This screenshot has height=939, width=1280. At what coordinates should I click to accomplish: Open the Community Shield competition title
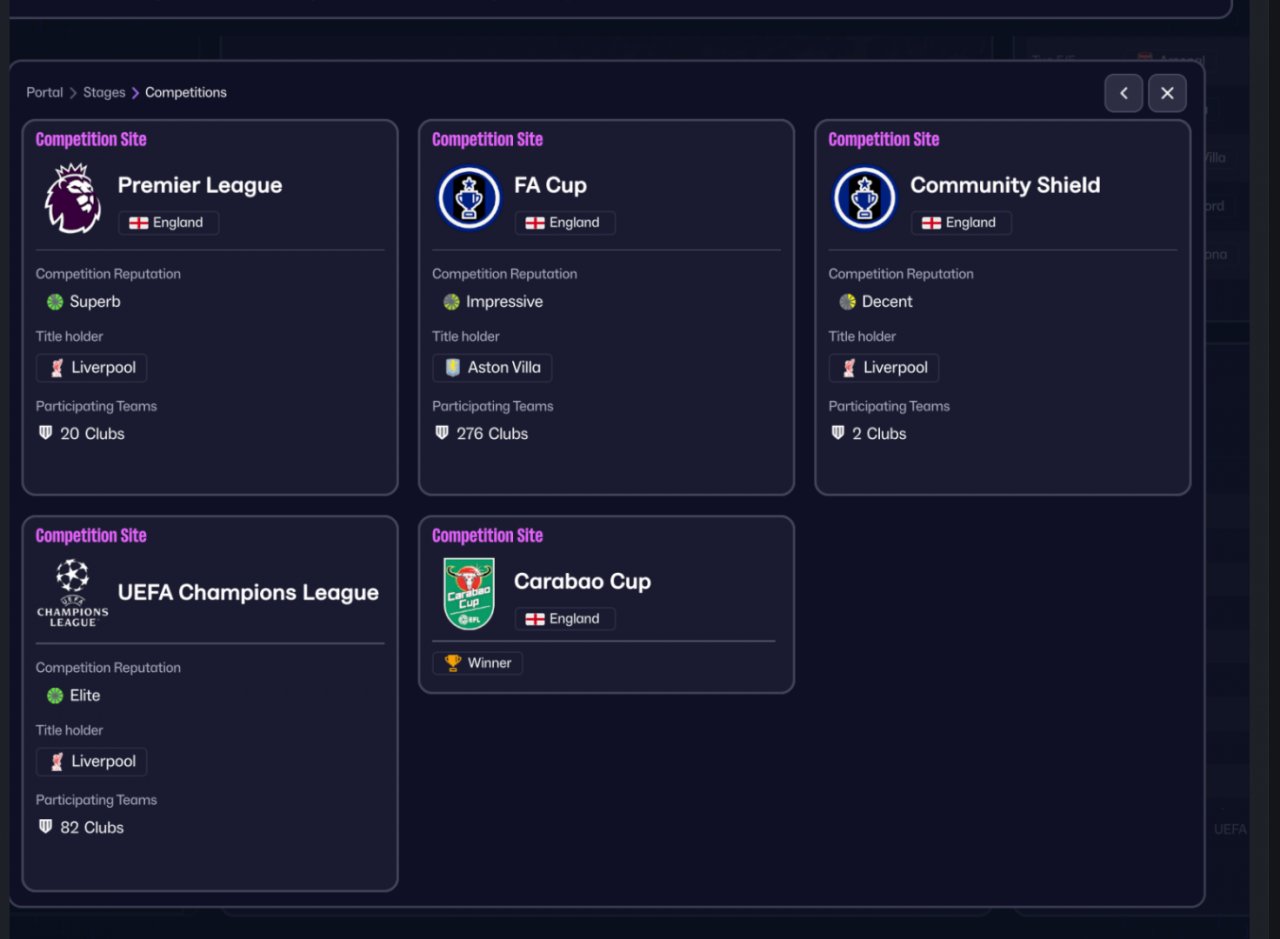1004,185
